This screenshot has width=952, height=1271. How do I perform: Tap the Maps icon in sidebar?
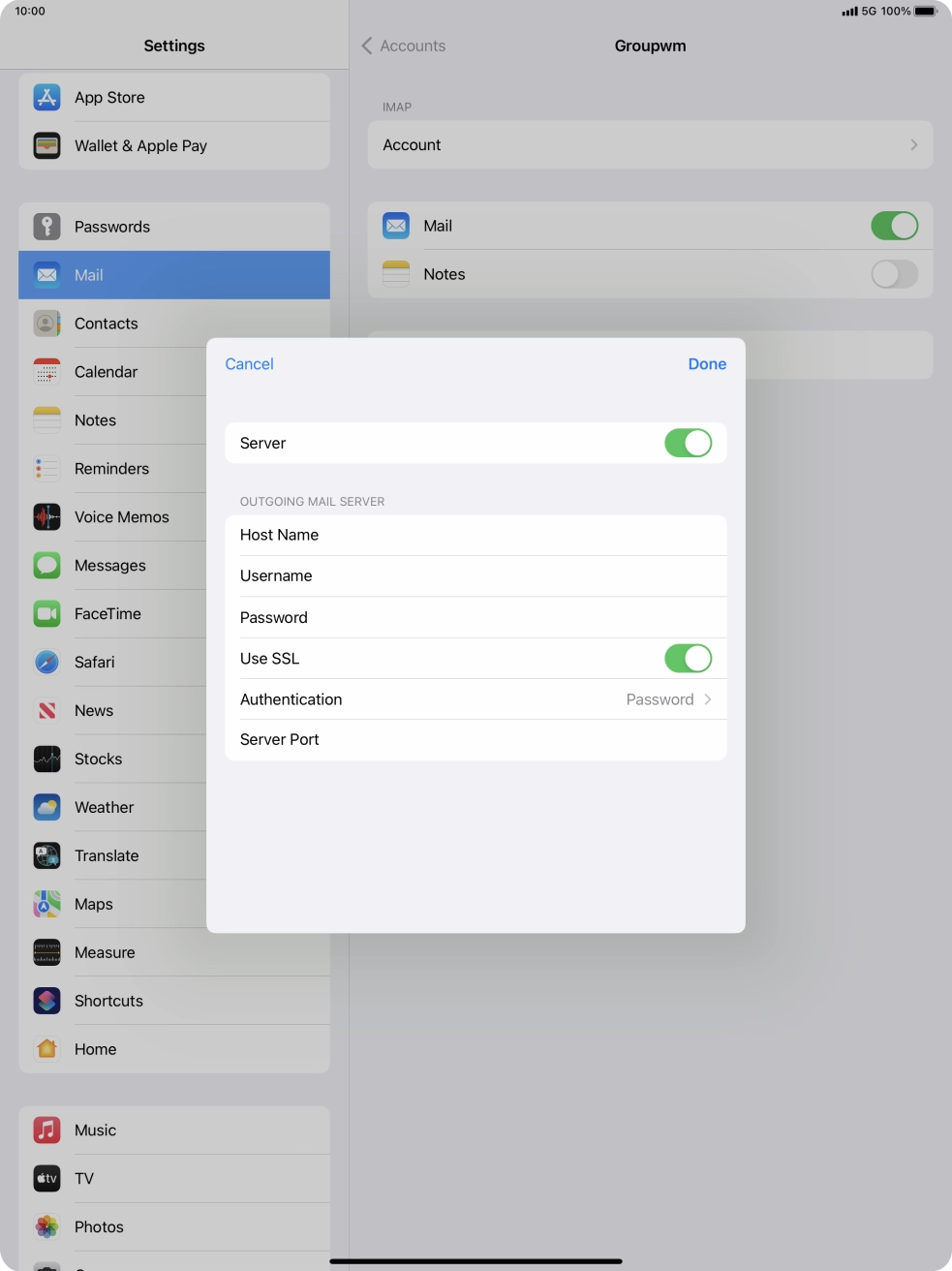point(46,904)
